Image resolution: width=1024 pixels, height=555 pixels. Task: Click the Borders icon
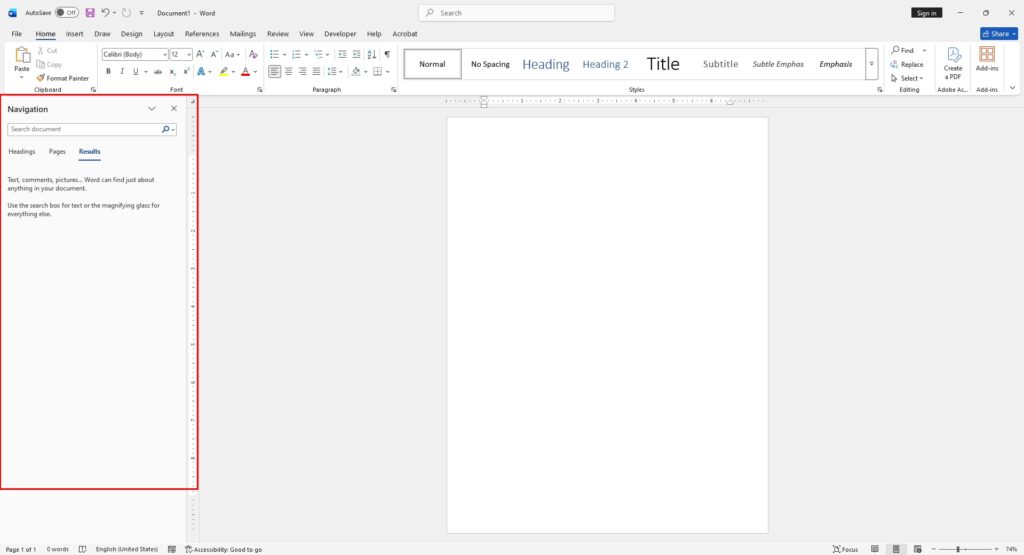(x=377, y=72)
